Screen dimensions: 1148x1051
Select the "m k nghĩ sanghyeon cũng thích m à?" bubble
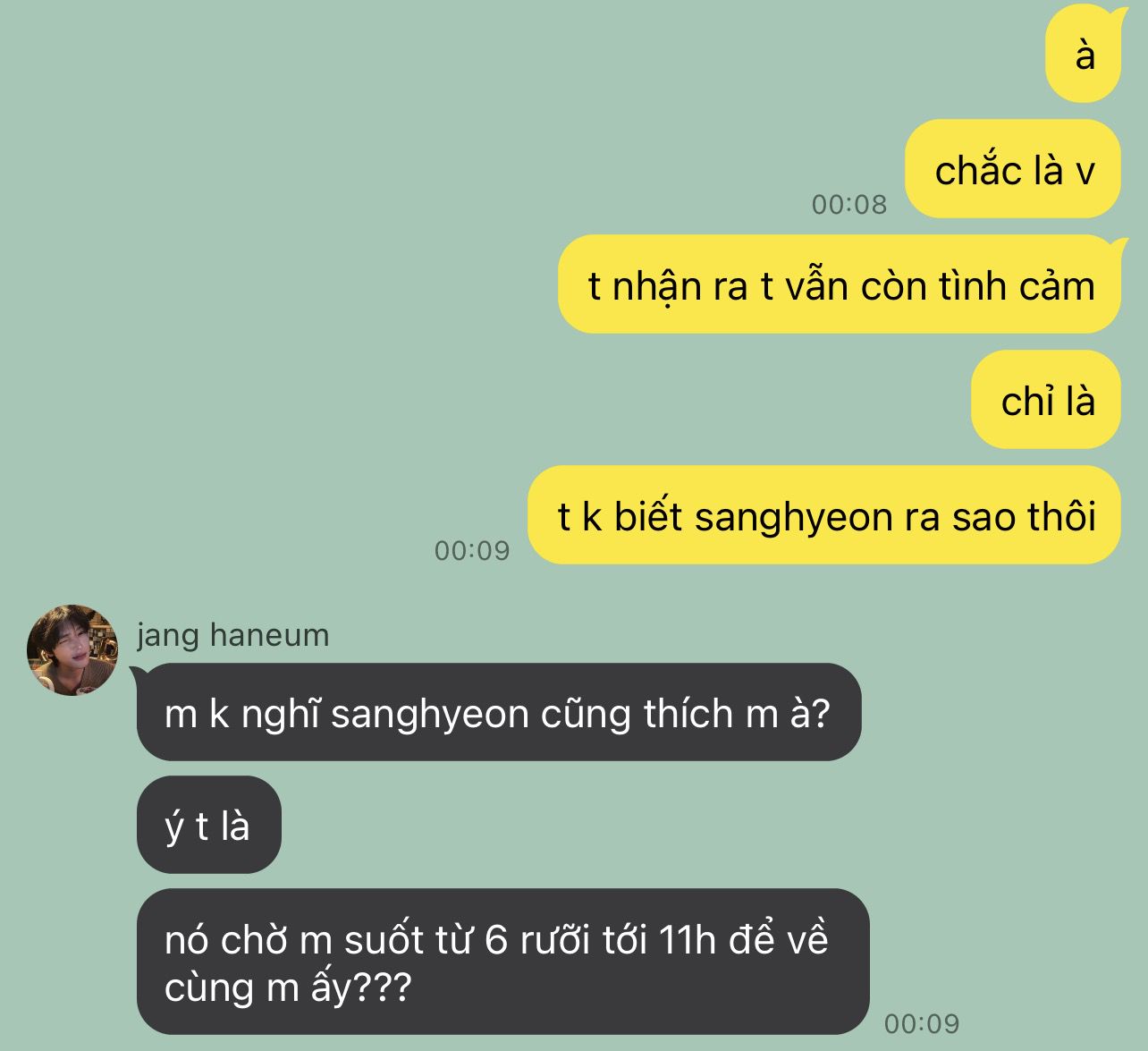tap(498, 712)
